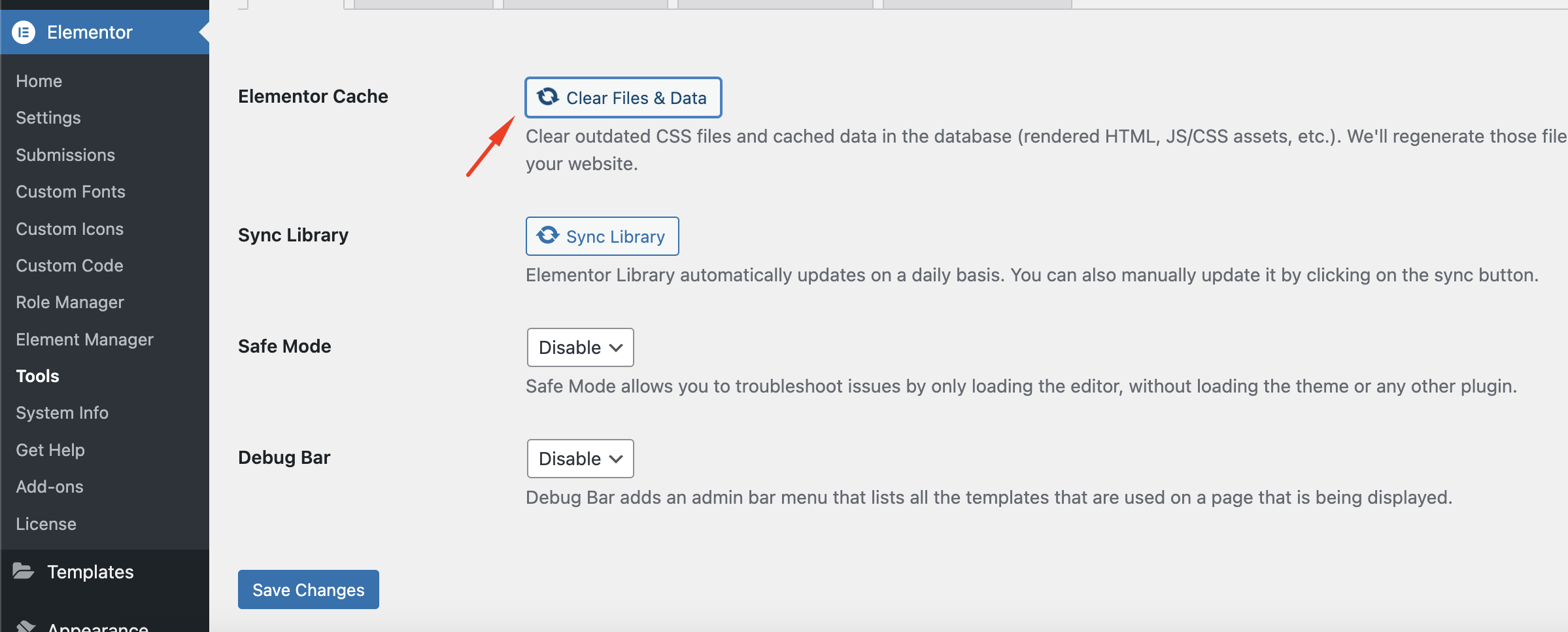Open the Safe Mode dropdown
The image size is (1568, 632).
[580, 347]
